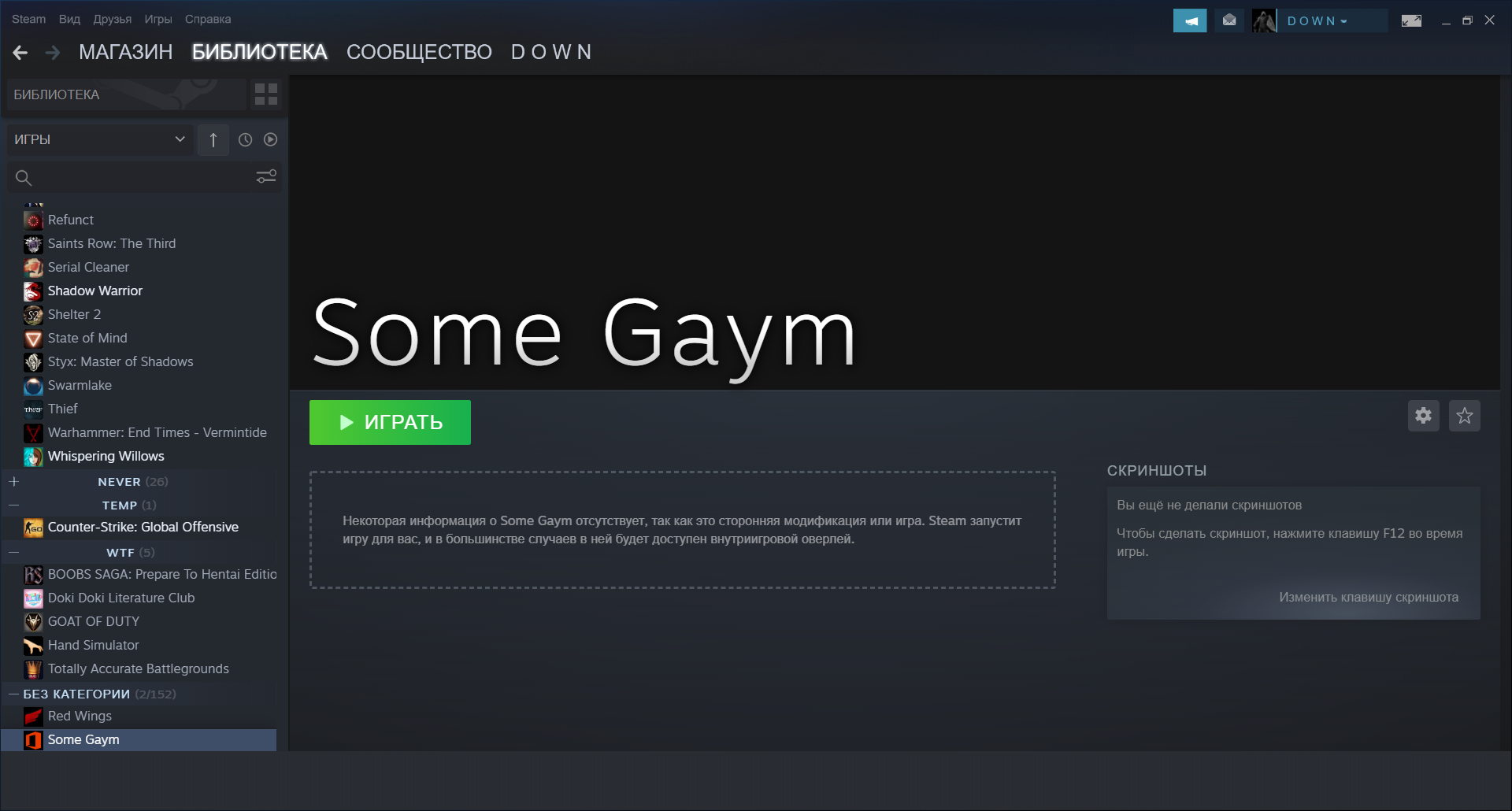1512x811 pixels.
Task: Click the DOWN profile avatar
Action: point(1264,20)
